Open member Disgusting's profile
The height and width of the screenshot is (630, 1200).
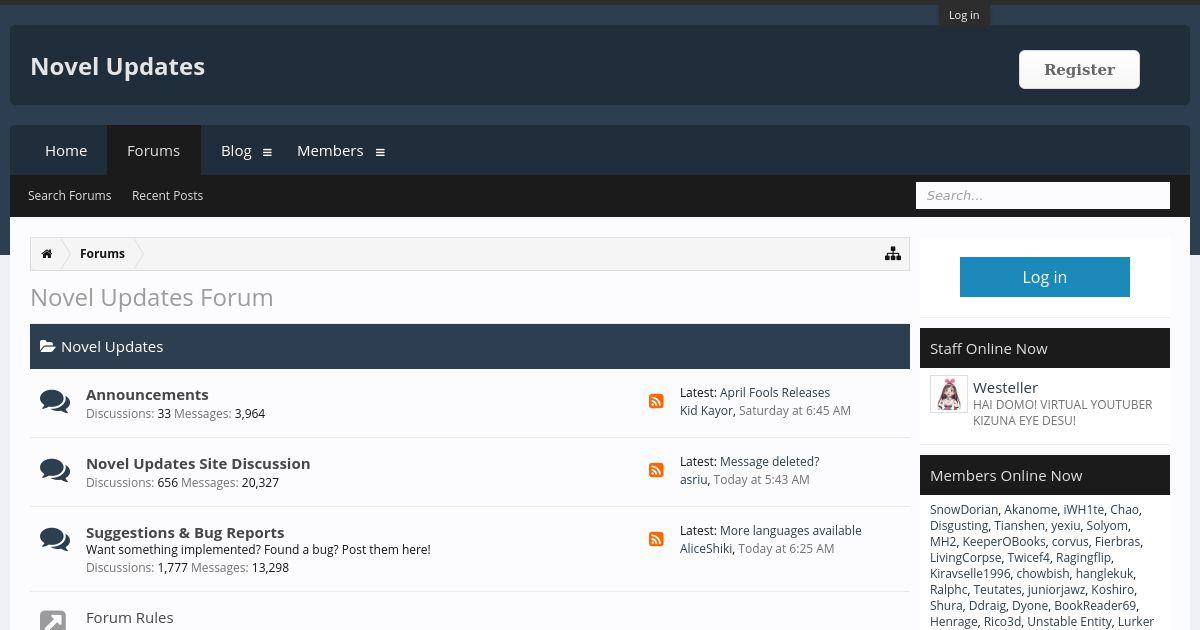pos(959,525)
